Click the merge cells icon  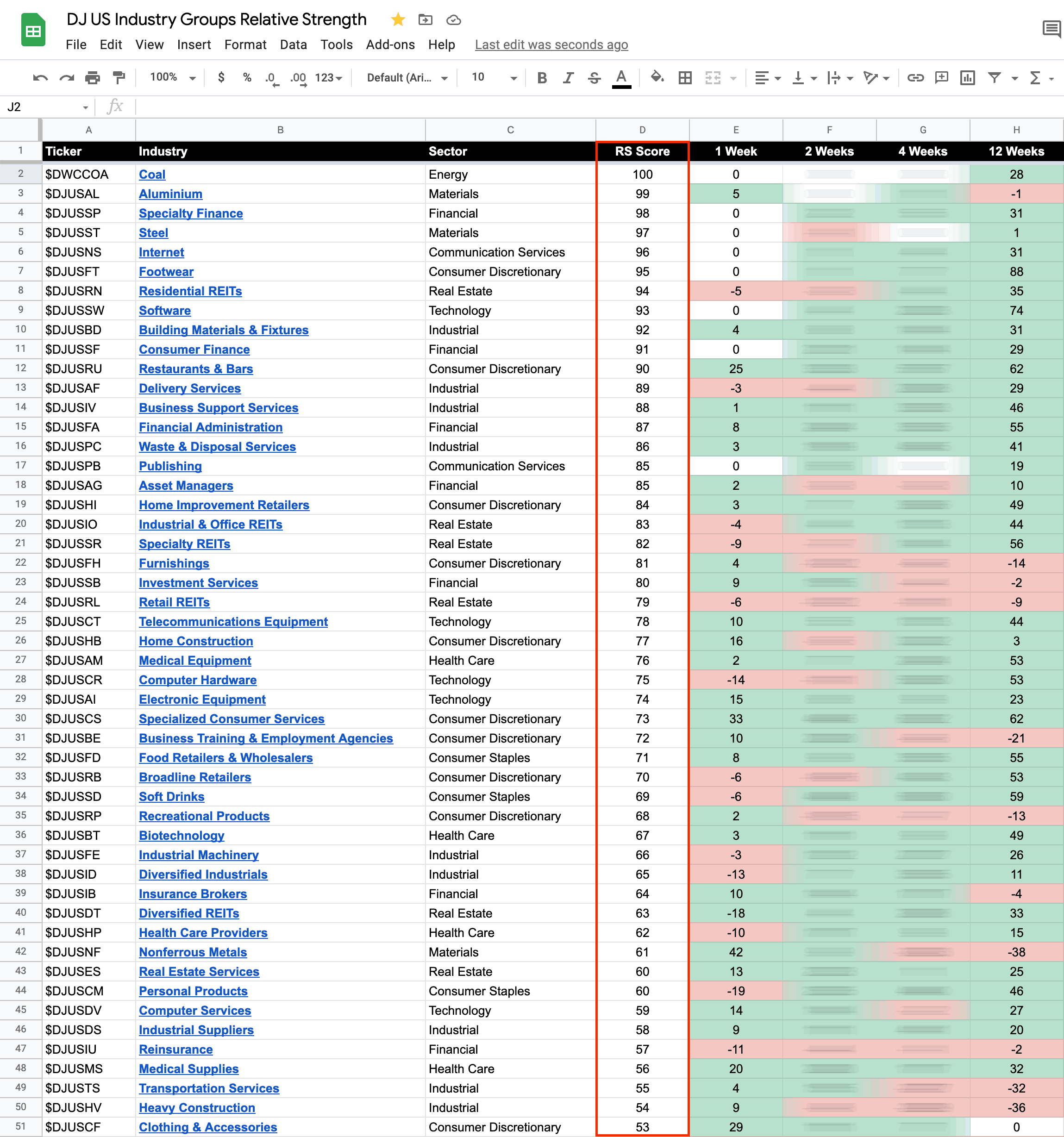click(x=713, y=78)
